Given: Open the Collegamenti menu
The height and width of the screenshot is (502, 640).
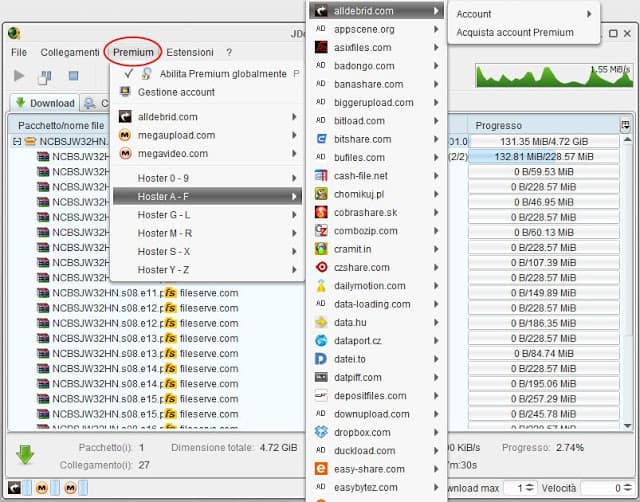Looking at the screenshot, I should pos(70,52).
